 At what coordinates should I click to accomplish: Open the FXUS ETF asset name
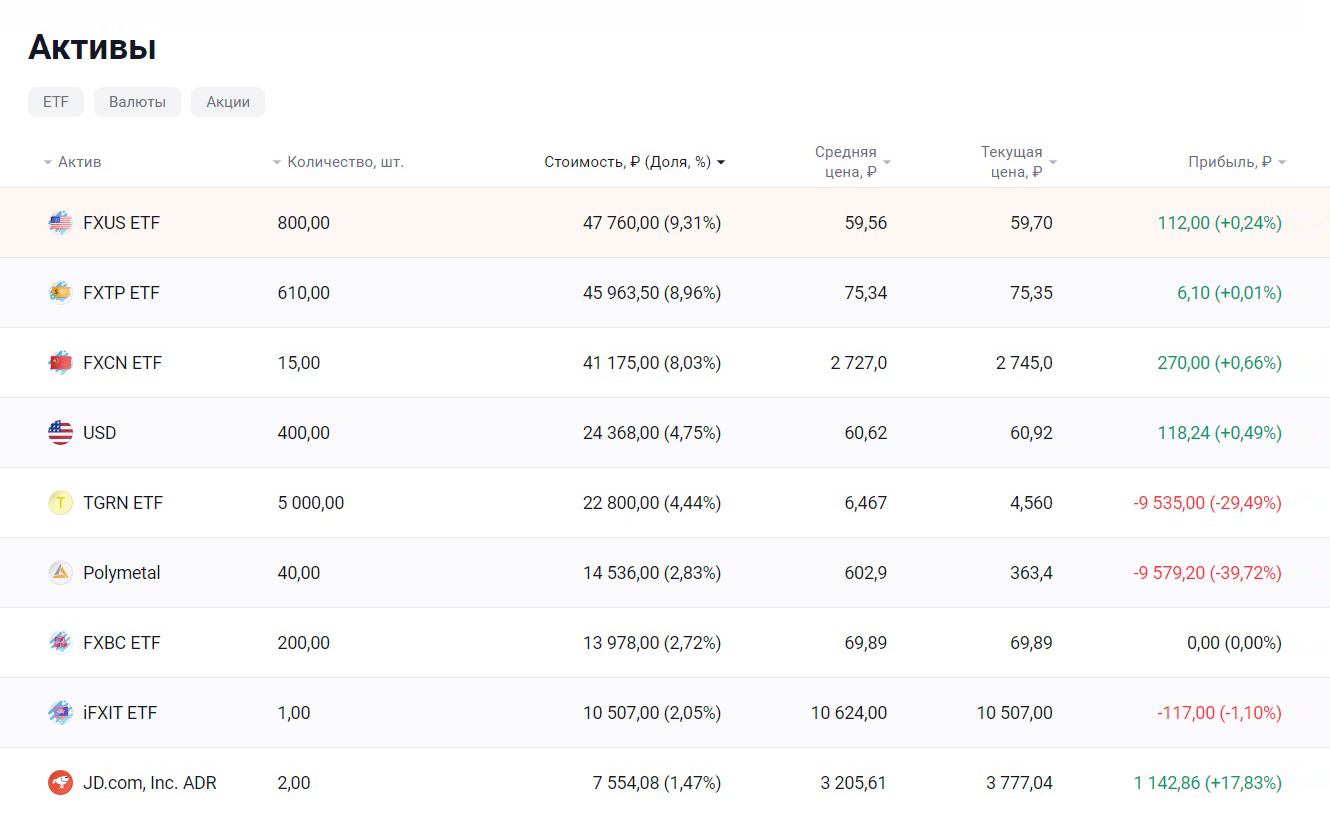[121, 223]
